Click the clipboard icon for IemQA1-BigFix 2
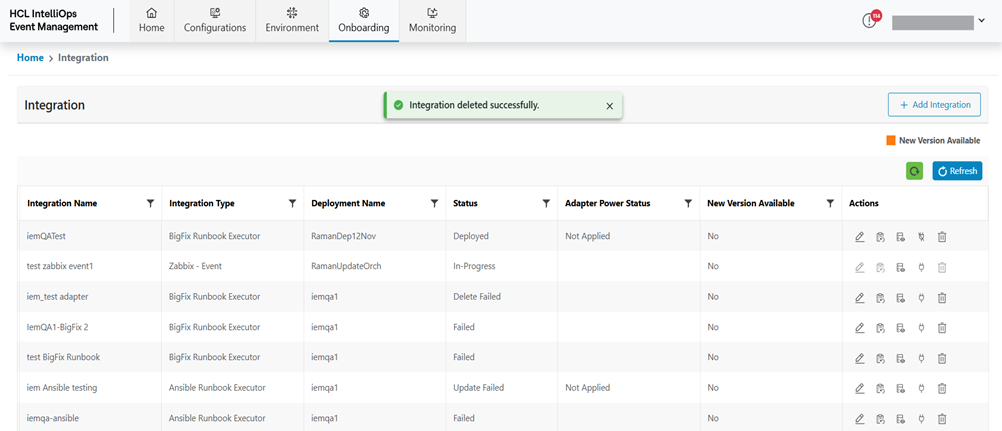 (x=880, y=327)
